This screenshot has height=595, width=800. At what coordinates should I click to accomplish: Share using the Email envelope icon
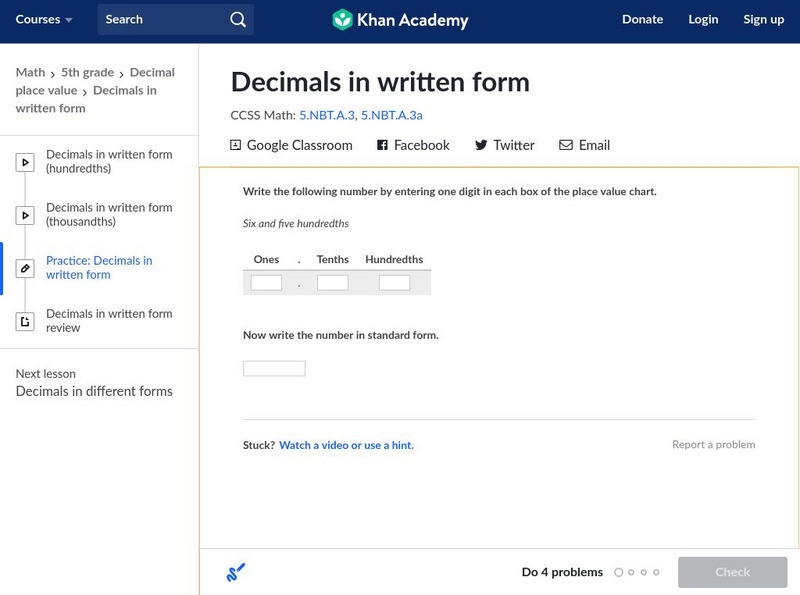(565, 145)
